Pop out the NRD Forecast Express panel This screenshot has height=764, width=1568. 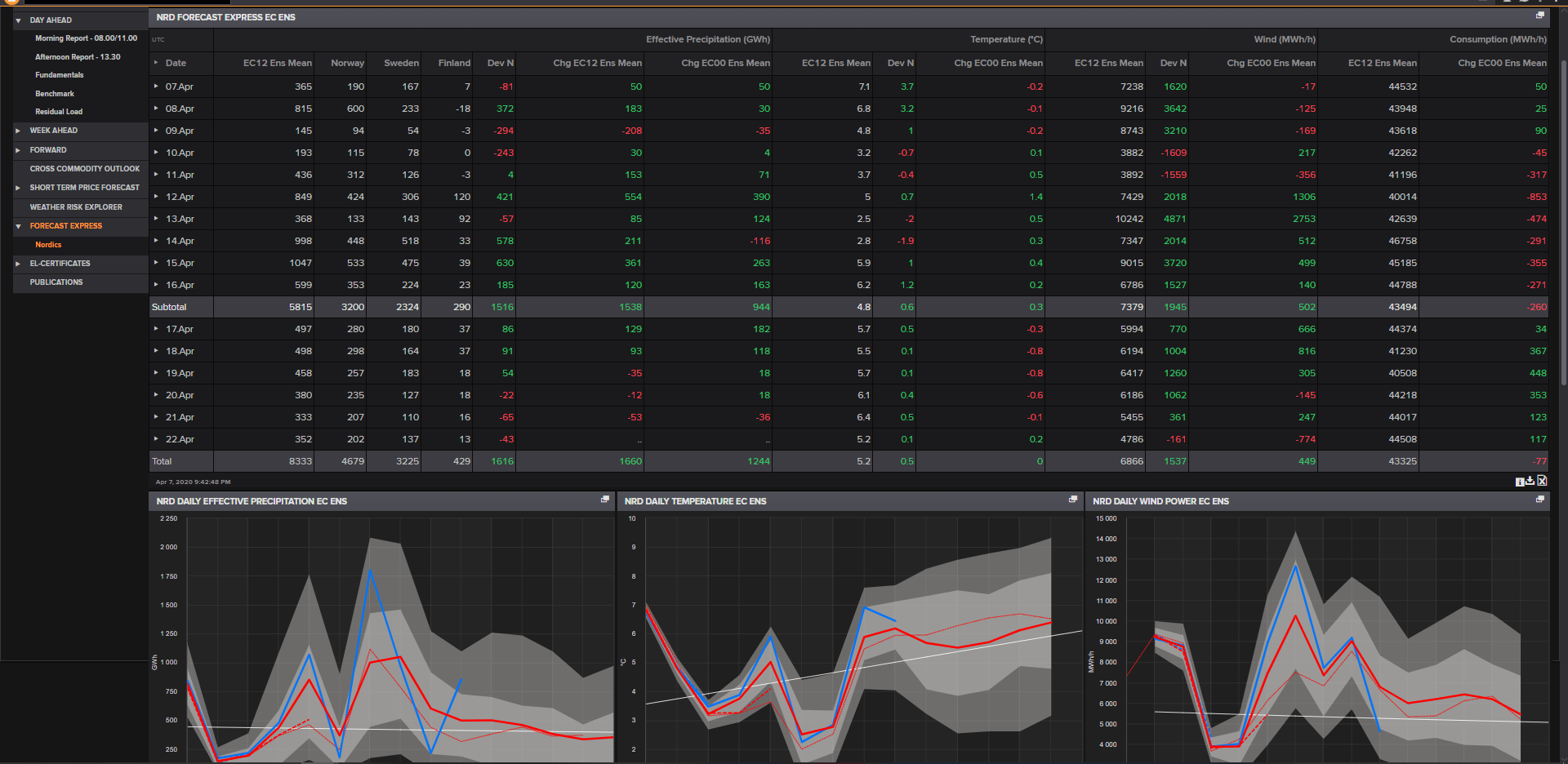pos(1540,16)
